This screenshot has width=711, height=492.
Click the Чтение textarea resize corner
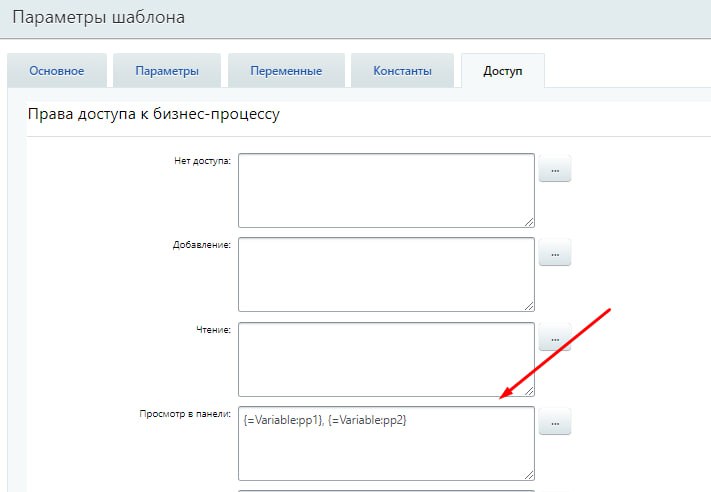(x=529, y=390)
